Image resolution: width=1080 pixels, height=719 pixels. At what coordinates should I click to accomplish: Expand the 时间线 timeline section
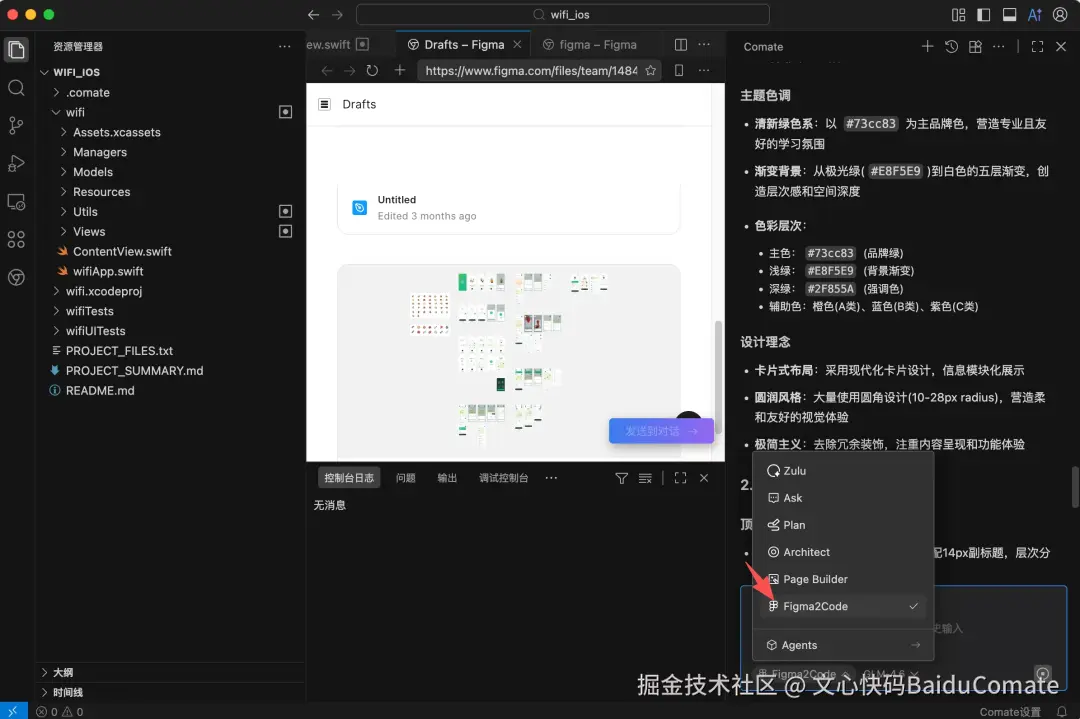tap(171, 692)
